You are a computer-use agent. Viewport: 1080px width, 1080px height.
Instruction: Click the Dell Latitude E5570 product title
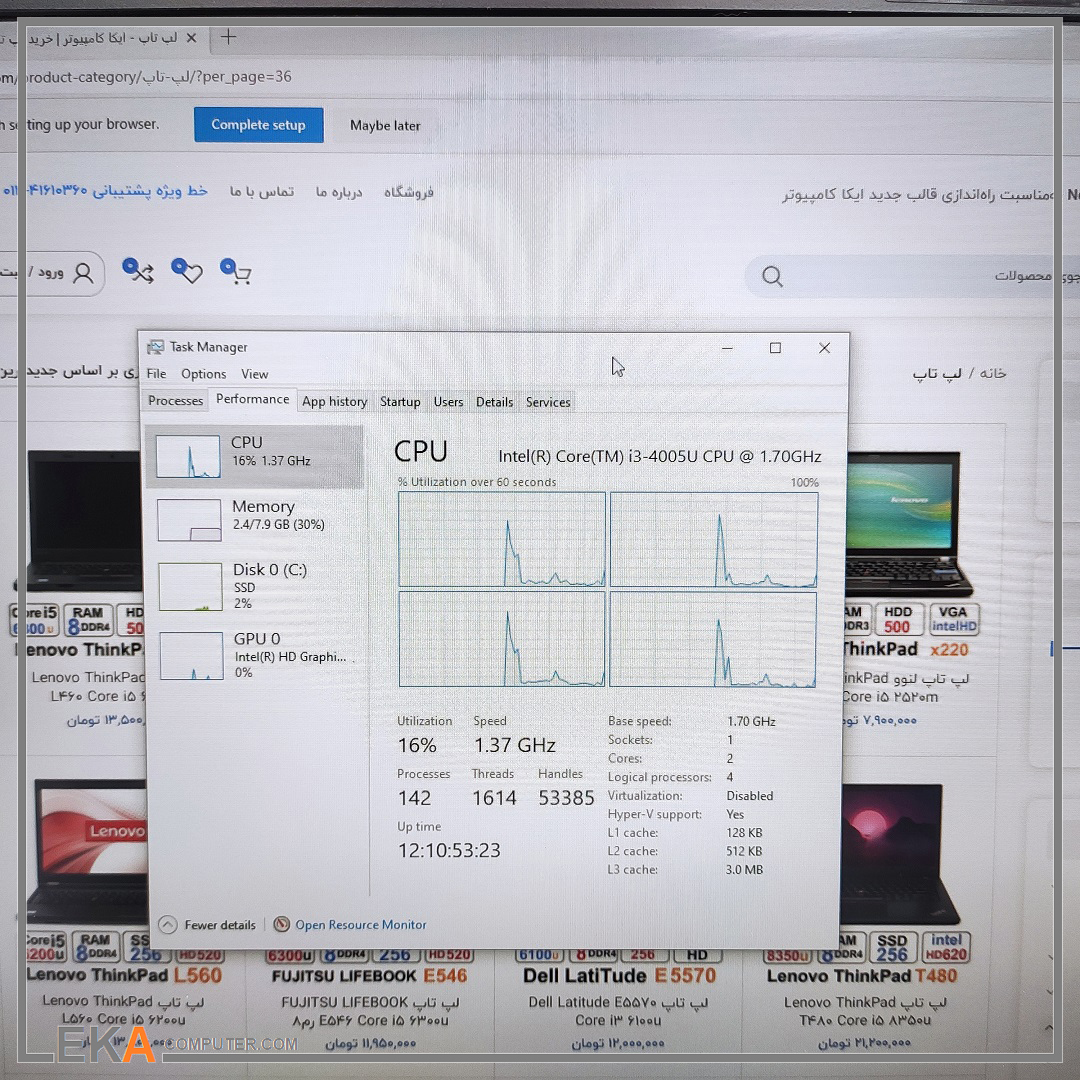point(619,976)
